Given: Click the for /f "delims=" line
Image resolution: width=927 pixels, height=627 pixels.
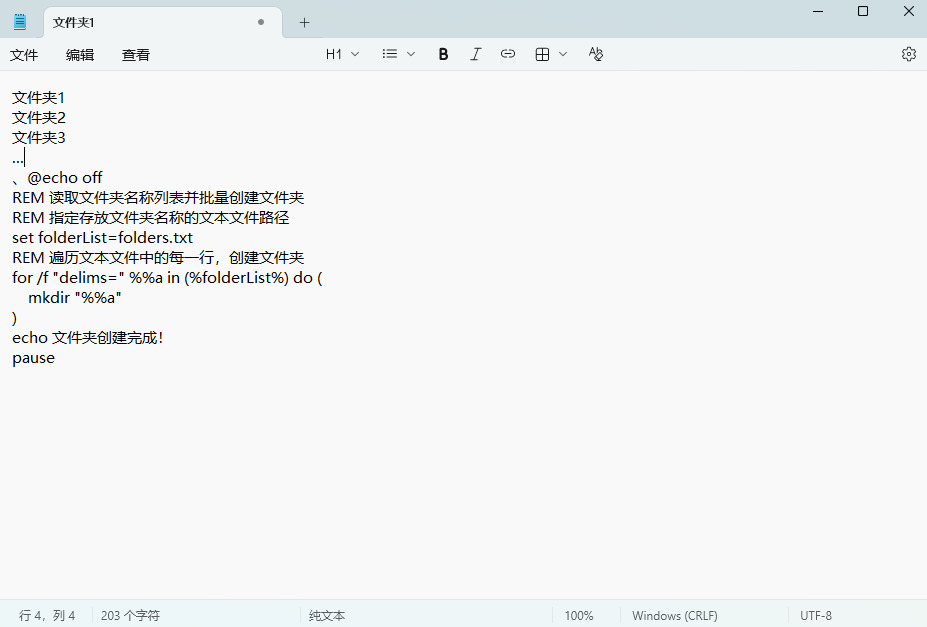Looking at the screenshot, I should (167, 278).
